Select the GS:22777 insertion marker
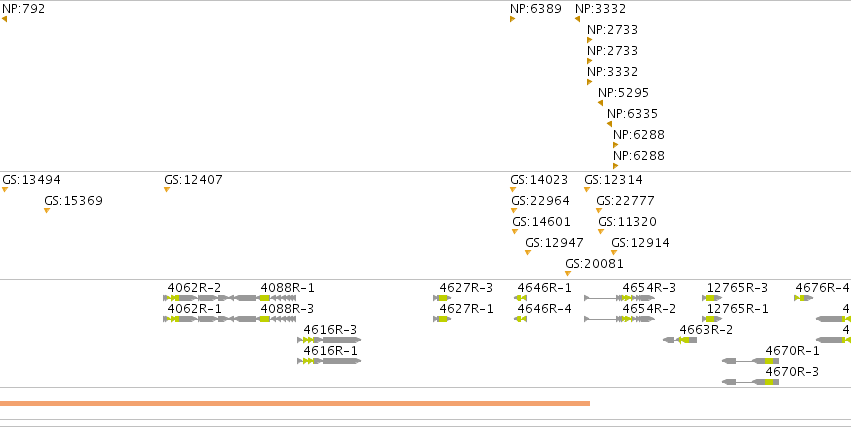Image resolution: width=851 pixels, height=427 pixels. tap(599, 211)
